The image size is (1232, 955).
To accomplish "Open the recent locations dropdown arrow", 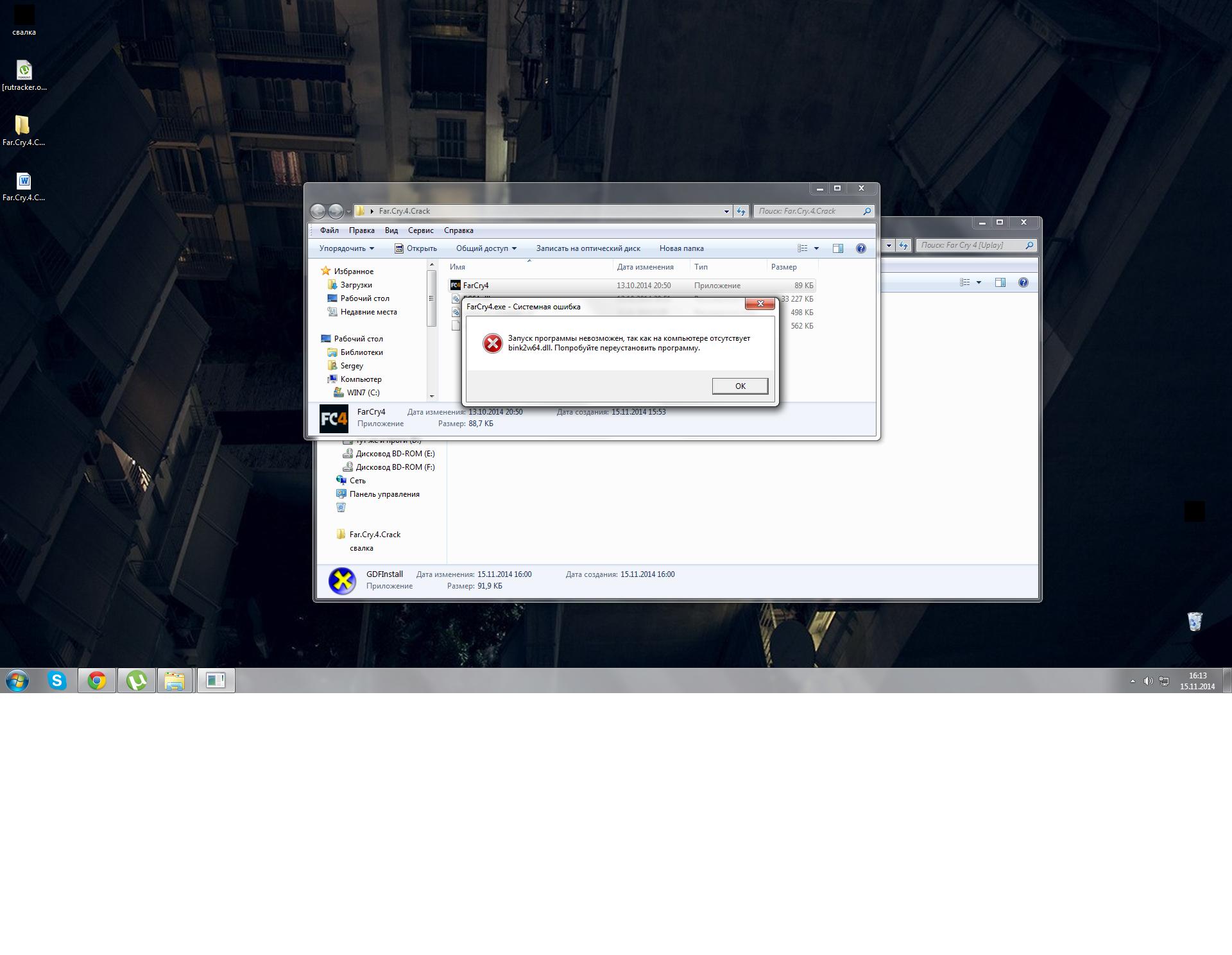I will (348, 211).
